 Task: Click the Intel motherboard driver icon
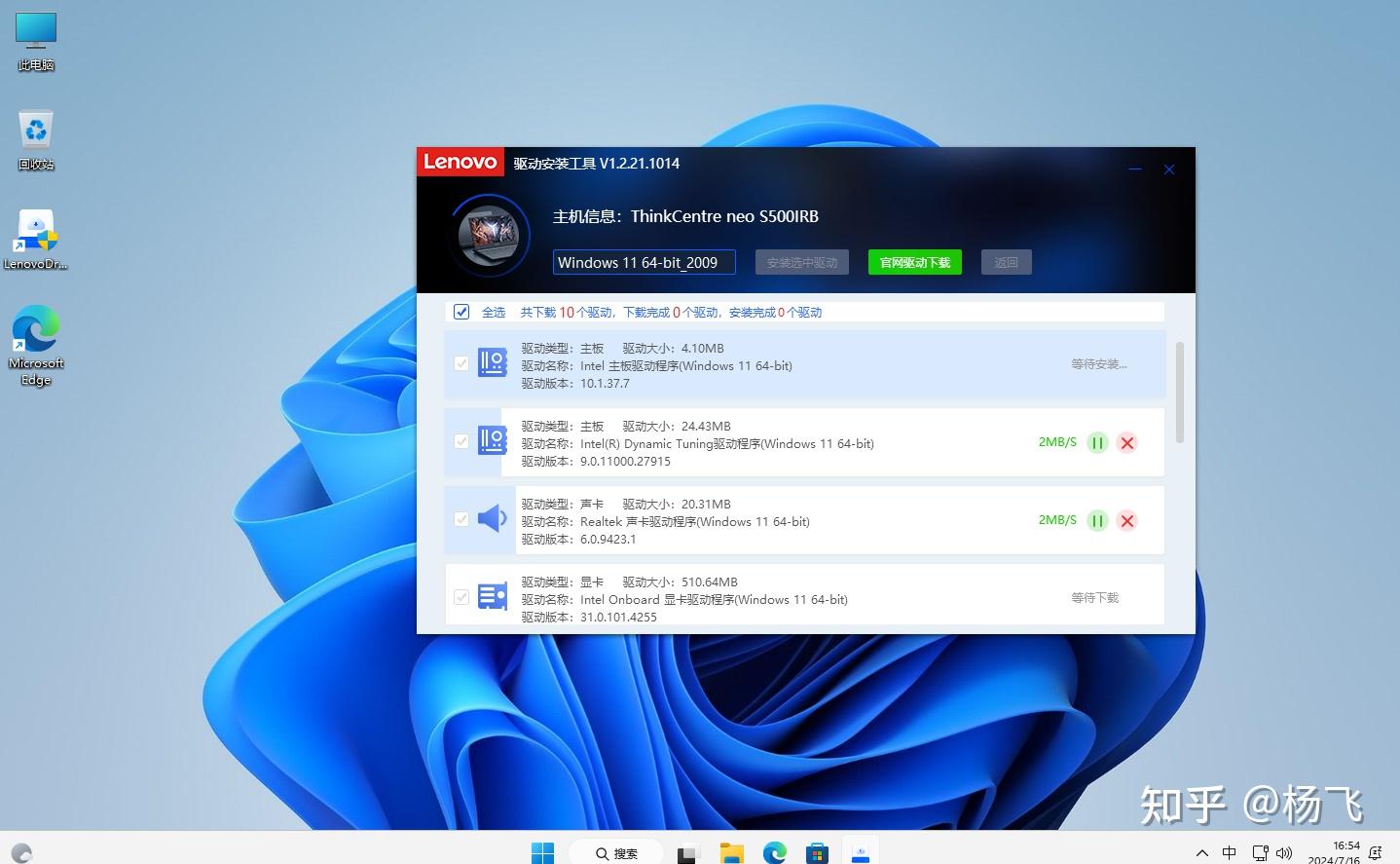[493, 362]
